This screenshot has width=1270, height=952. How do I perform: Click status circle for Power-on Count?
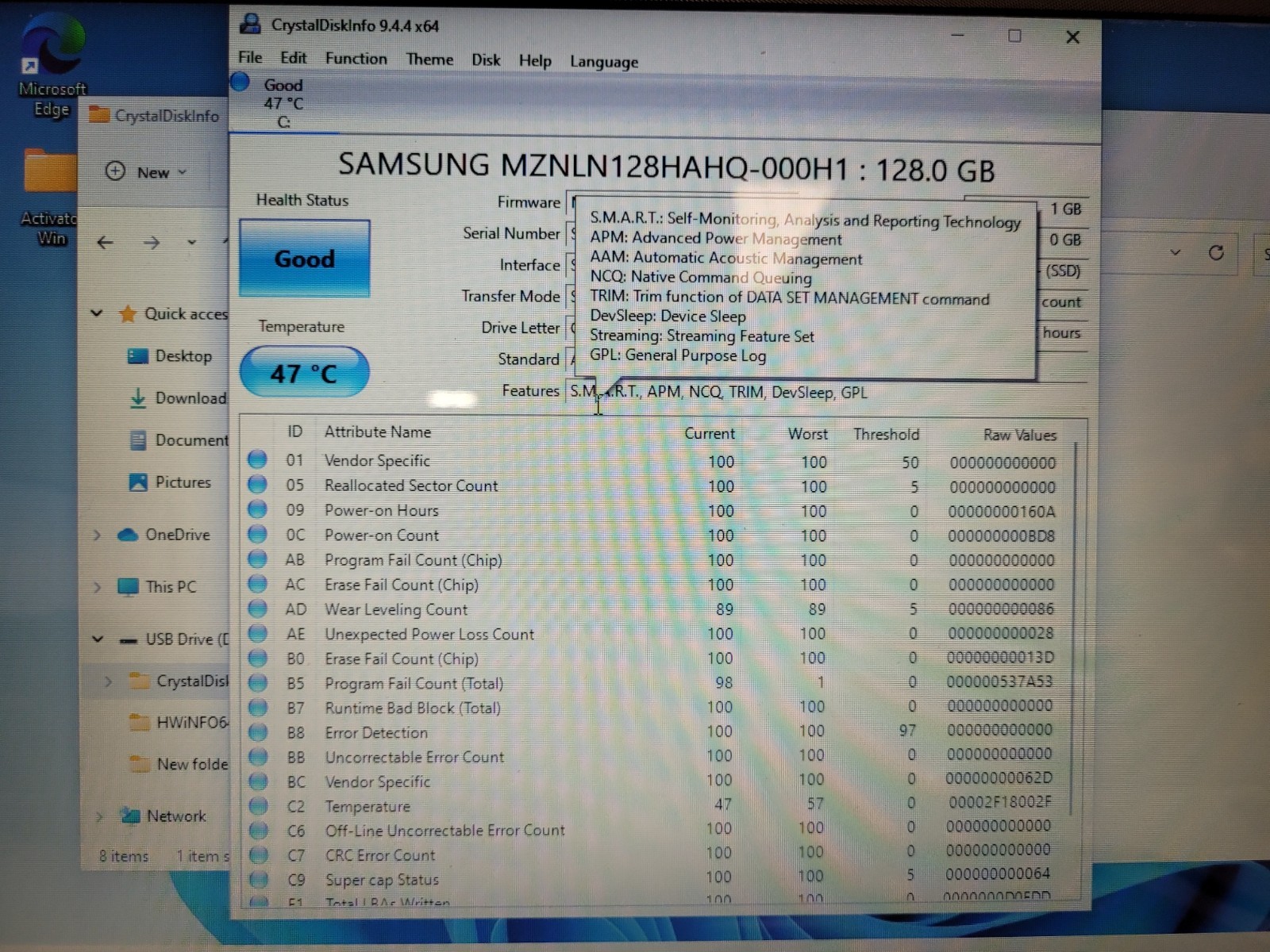point(256,534)
